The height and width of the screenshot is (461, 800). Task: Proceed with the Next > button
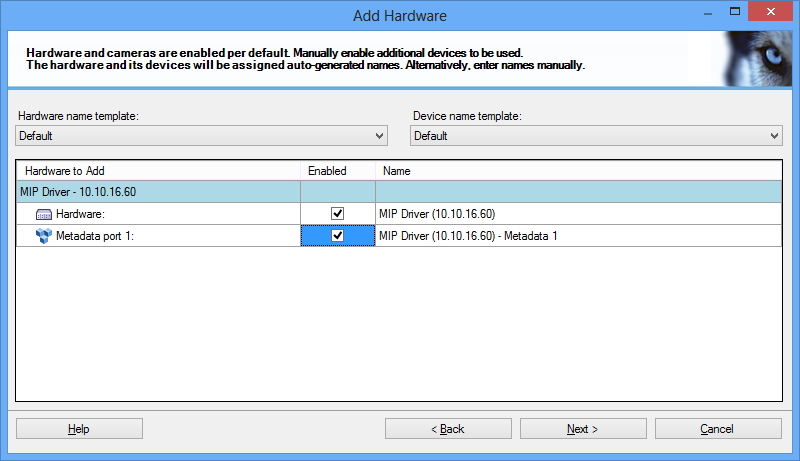pyautogui.click(x=583, y=429)
